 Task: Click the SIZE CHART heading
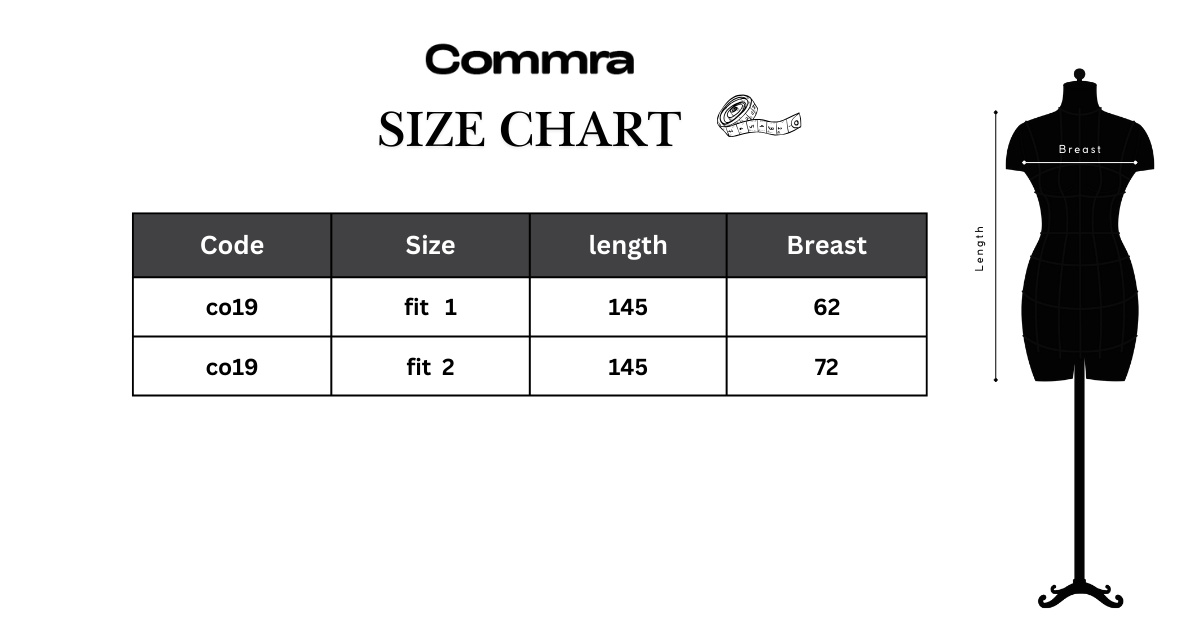[529, 129]
